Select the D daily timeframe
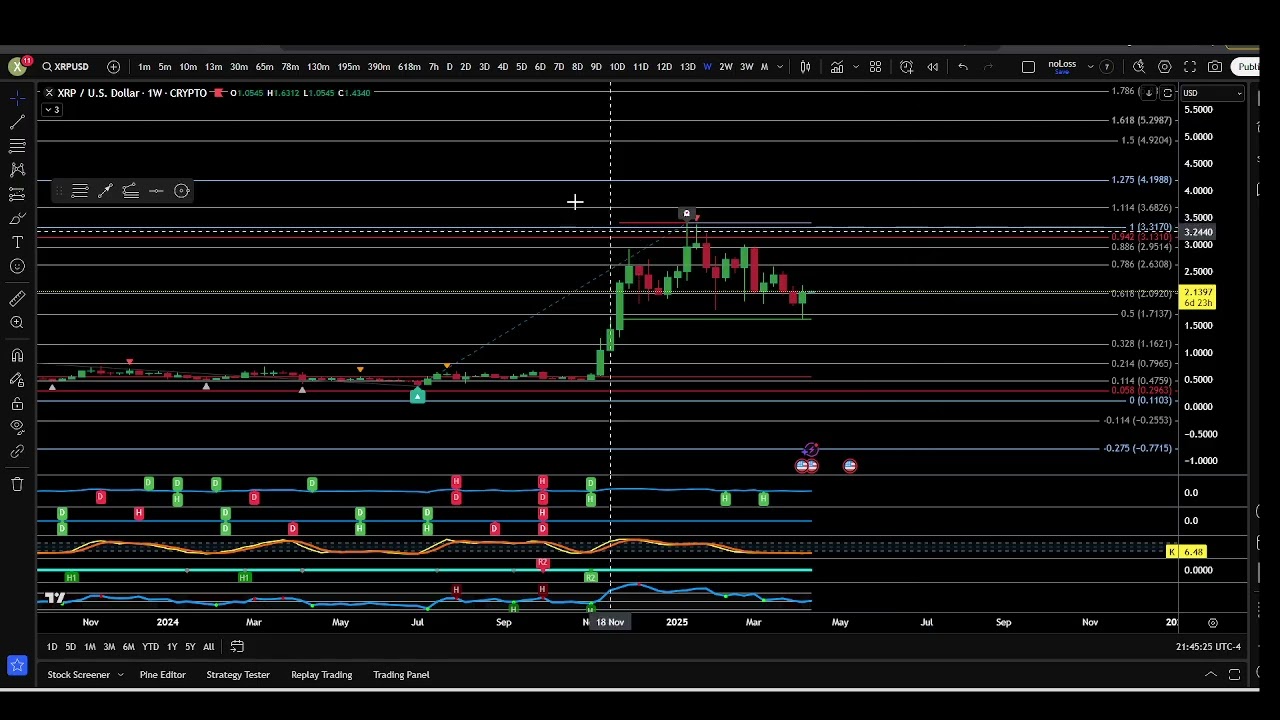Screen dimensions: 1280x720 pyautogui.click(x=449, y=67)
